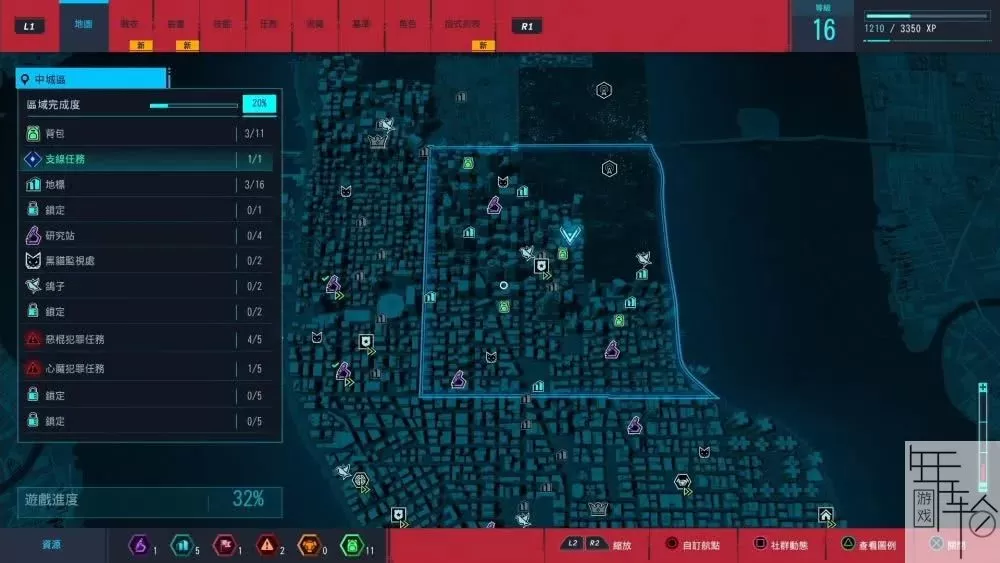Click the 黑貓監視處 cat icon in list
Screen dimensions: 1000x563
(x=32, y=261)
